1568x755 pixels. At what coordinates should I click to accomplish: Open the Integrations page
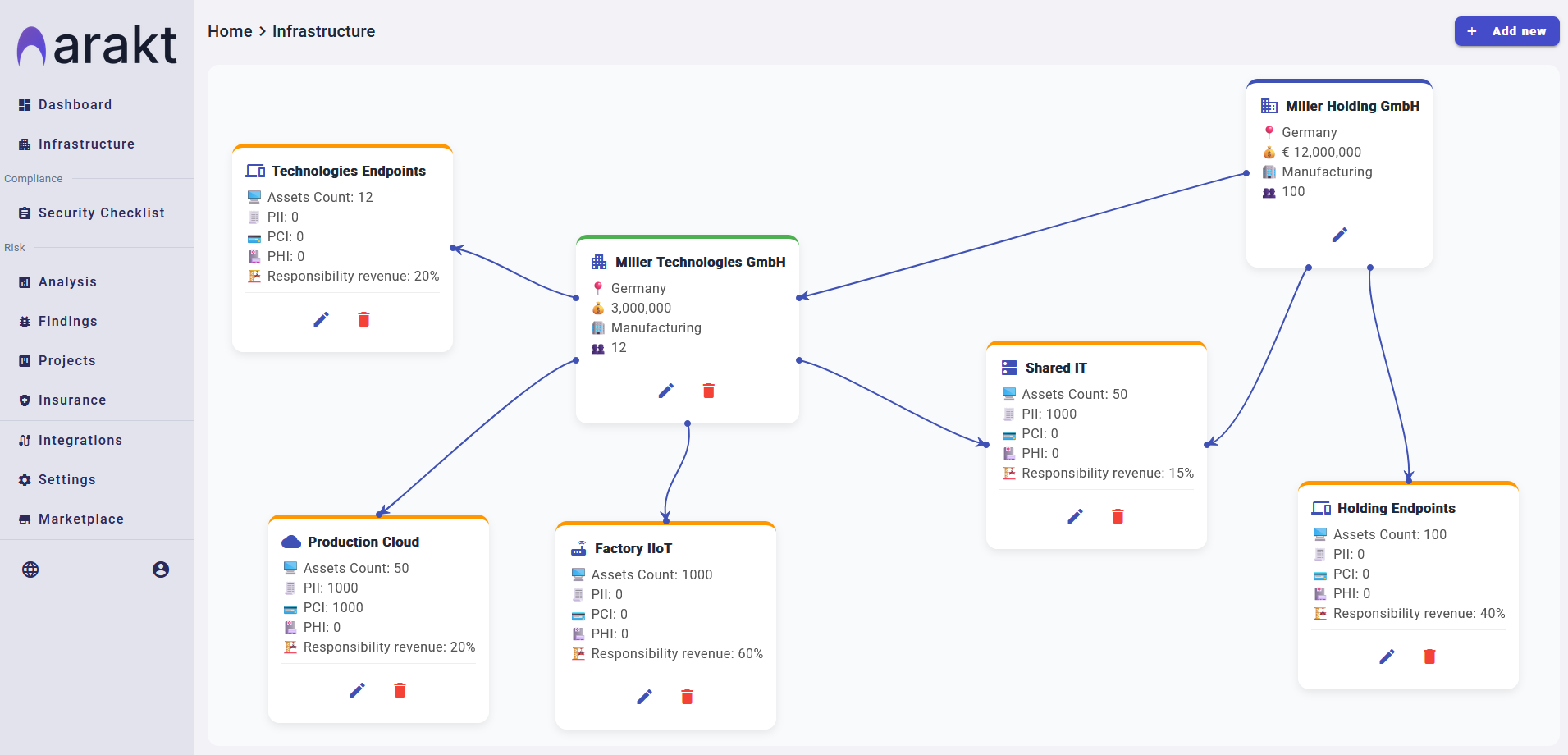80,440
